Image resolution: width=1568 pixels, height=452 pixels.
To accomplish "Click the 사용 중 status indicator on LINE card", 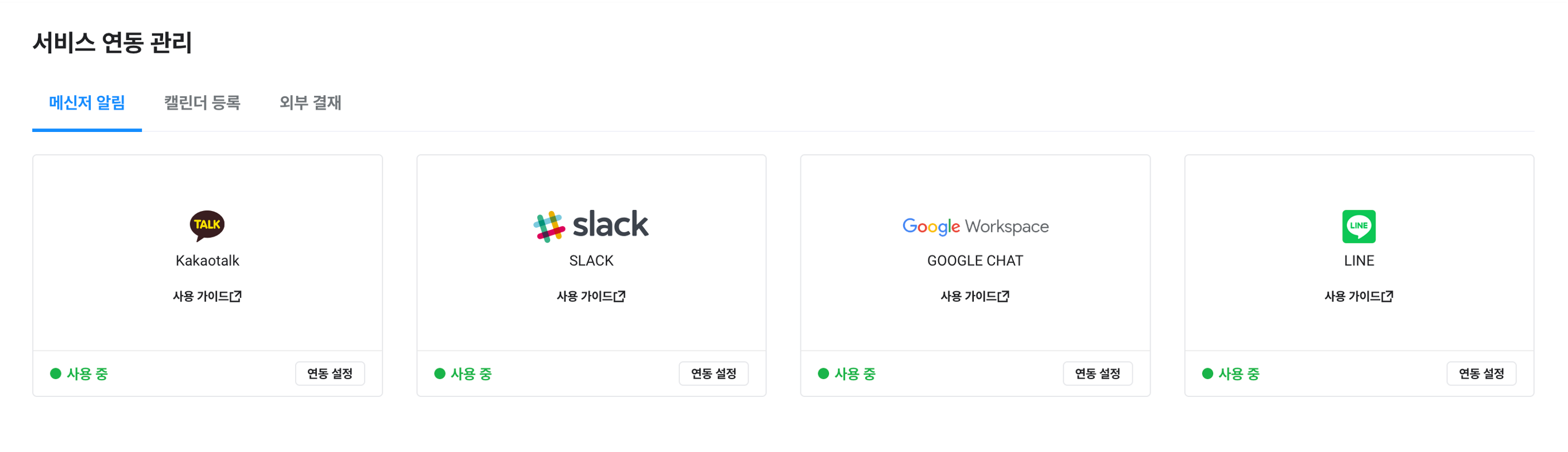I will pos(1231,373).
